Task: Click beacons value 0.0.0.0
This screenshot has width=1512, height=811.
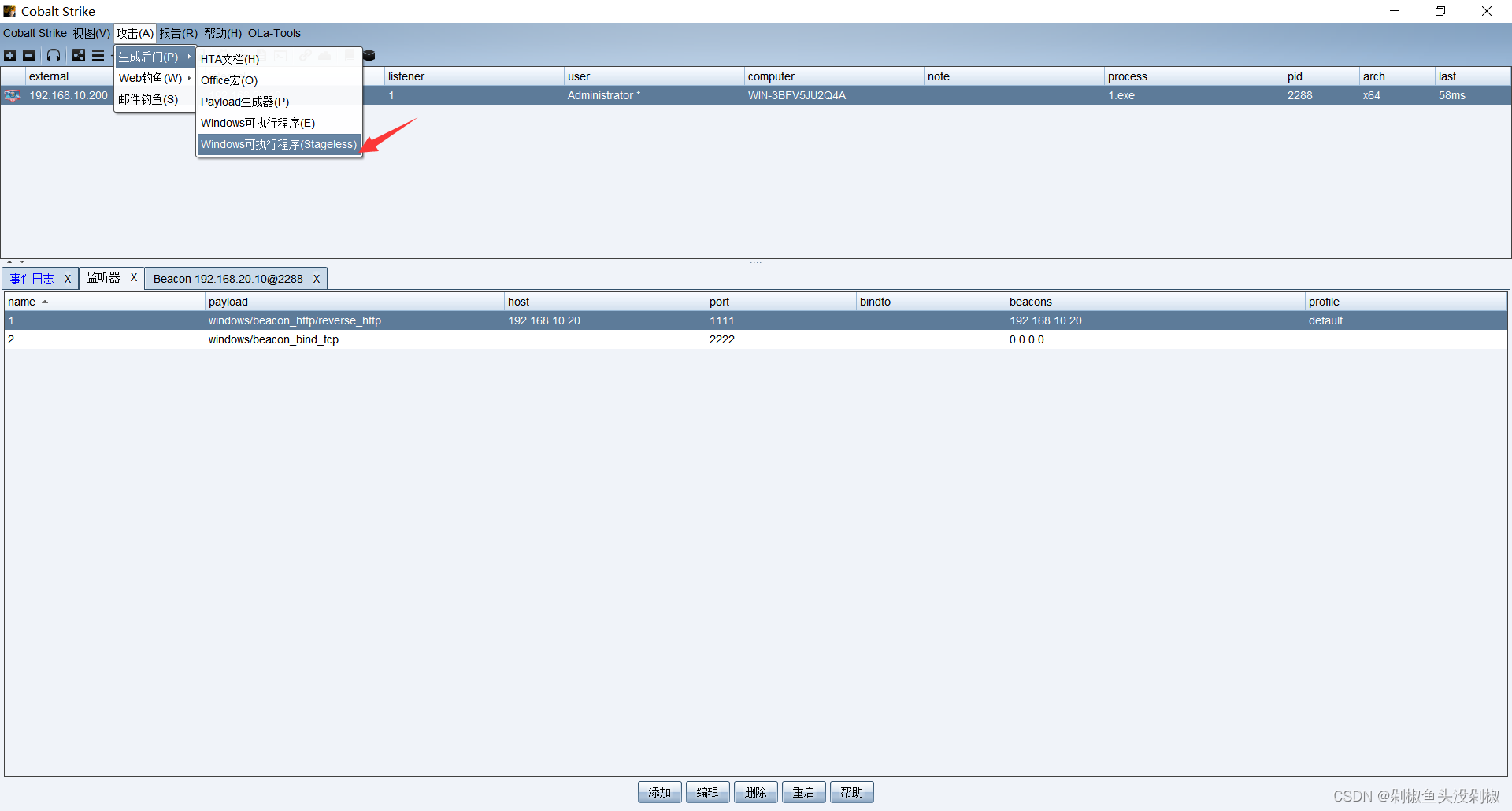Action: (x=1027, y=339)
